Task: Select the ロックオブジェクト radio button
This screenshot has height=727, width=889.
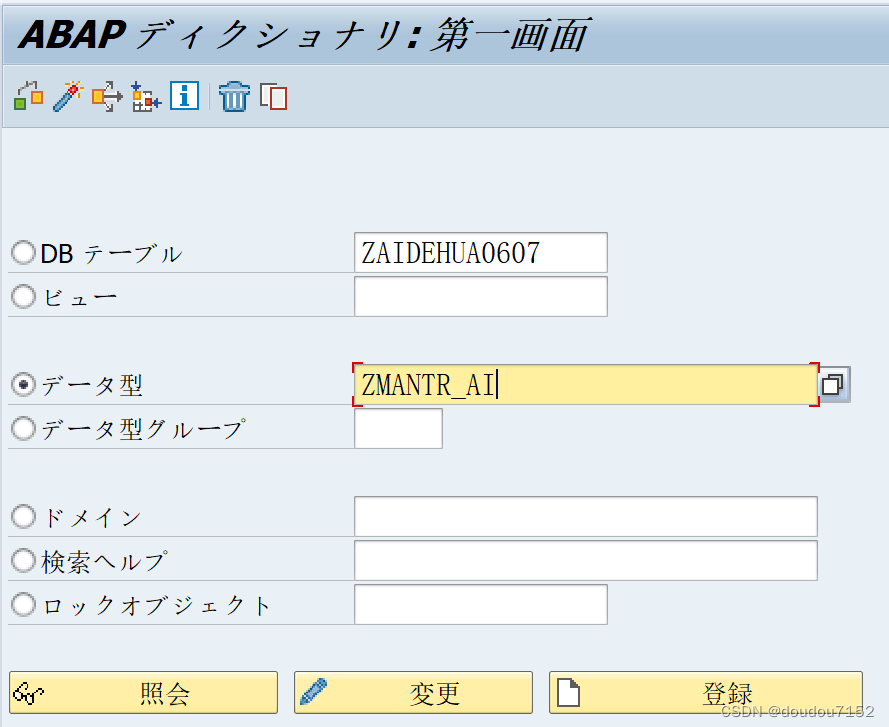Action: click(x=22, y=605)
